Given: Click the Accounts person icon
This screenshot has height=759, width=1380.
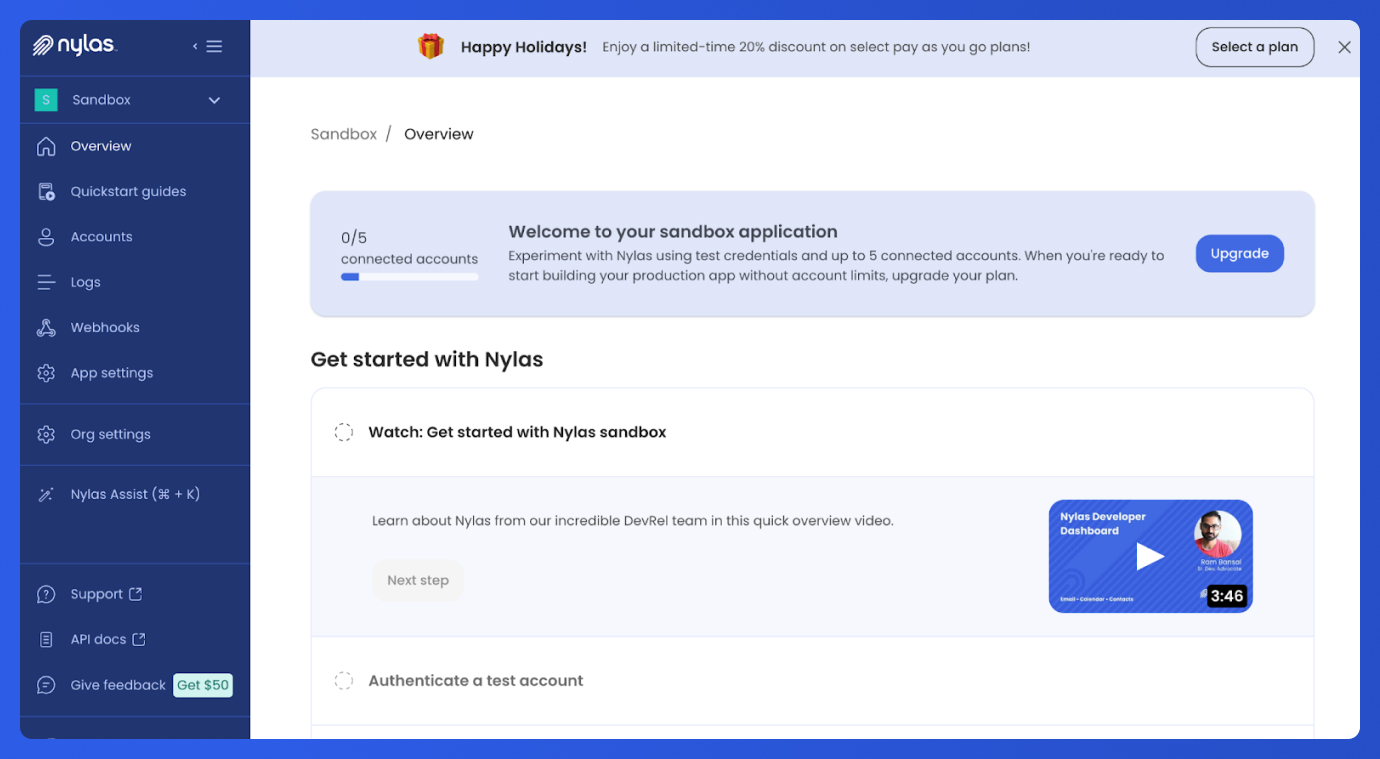Looking at the screenshot, I should tap(46, 237).
